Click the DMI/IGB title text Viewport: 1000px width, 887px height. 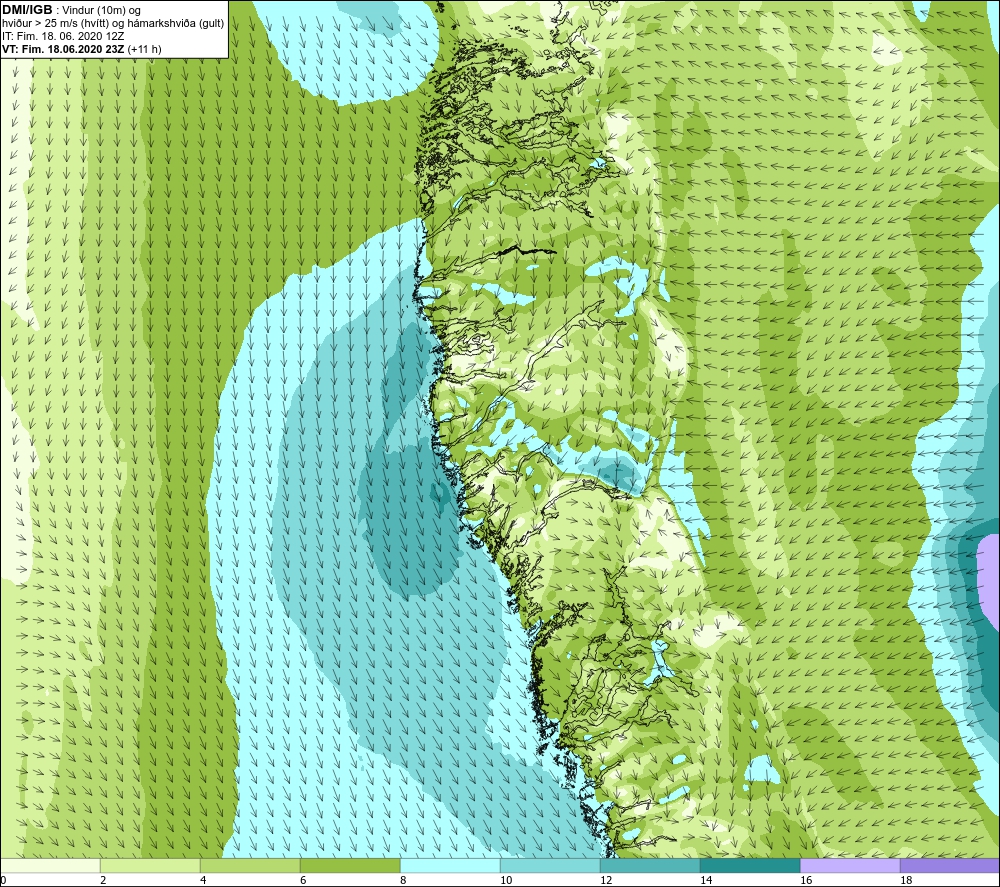pos(28,10)
